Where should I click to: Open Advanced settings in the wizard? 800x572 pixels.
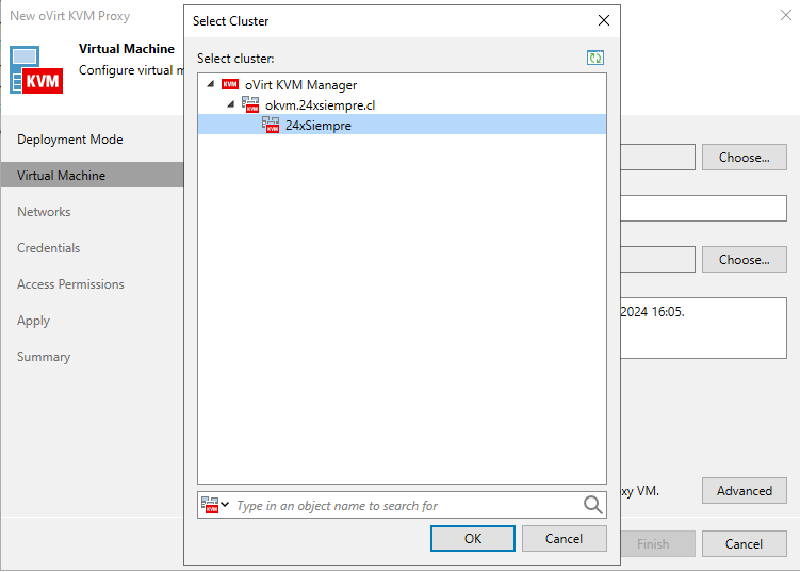point(744,490)
